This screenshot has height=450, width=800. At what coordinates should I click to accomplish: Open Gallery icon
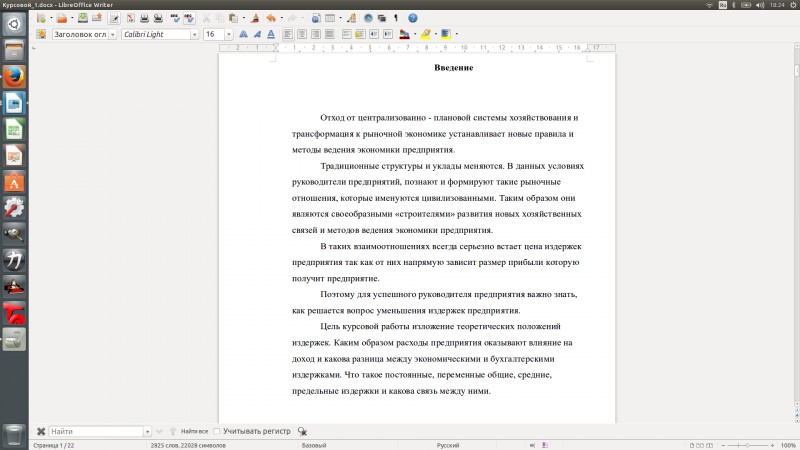(382, 18)
